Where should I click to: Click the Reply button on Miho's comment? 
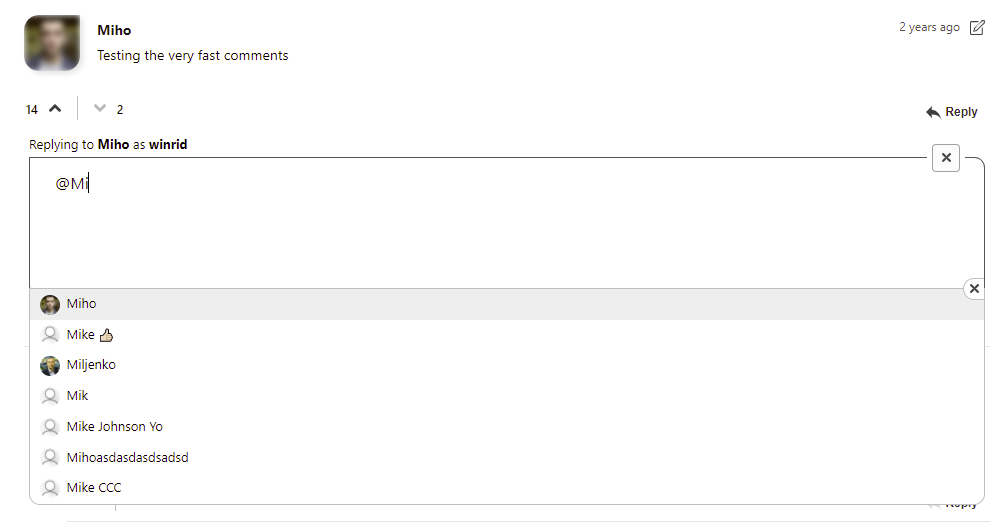tap(951, 112)
